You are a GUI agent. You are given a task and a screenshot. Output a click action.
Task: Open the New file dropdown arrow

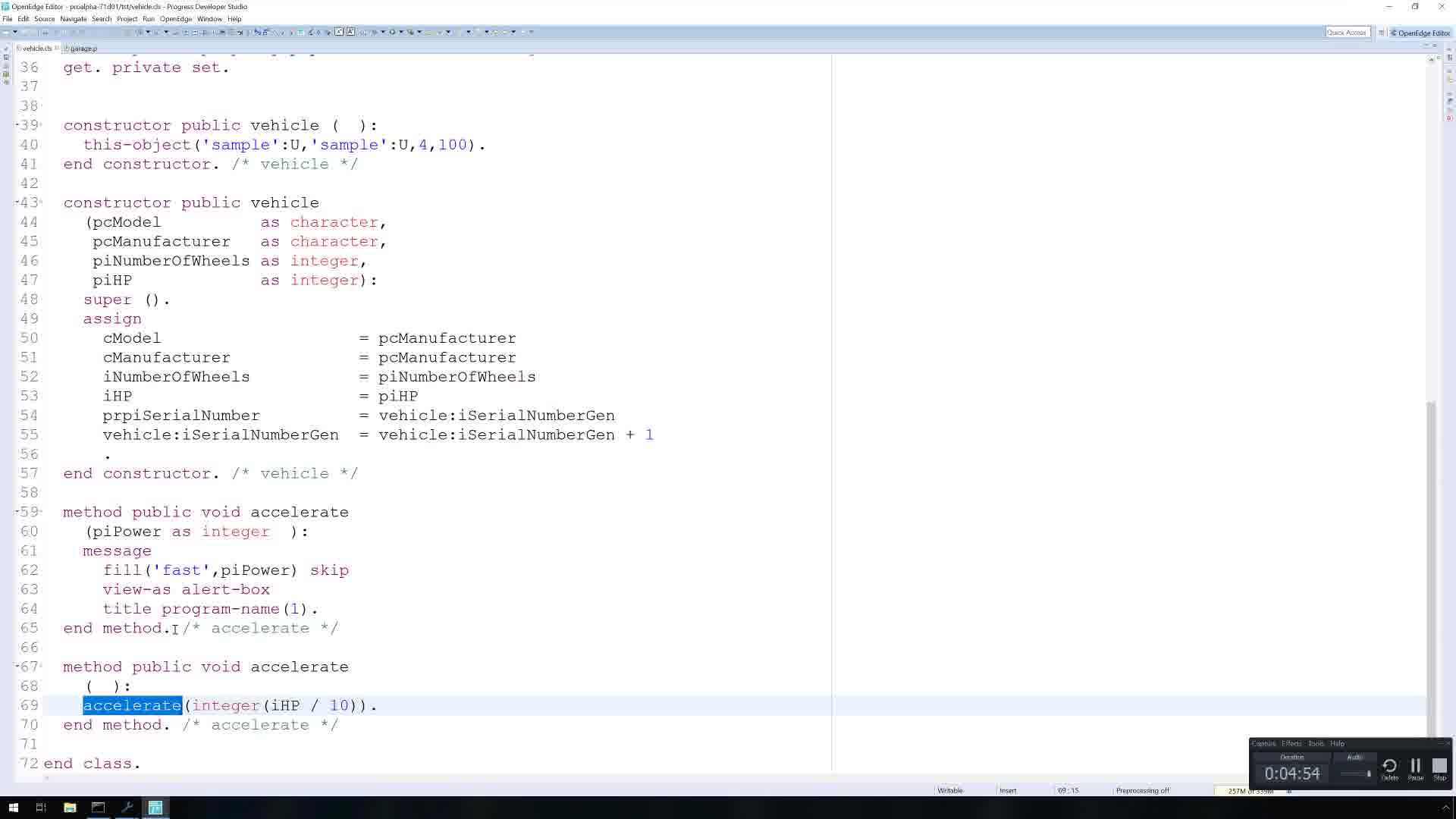click(x=15, y=32)
